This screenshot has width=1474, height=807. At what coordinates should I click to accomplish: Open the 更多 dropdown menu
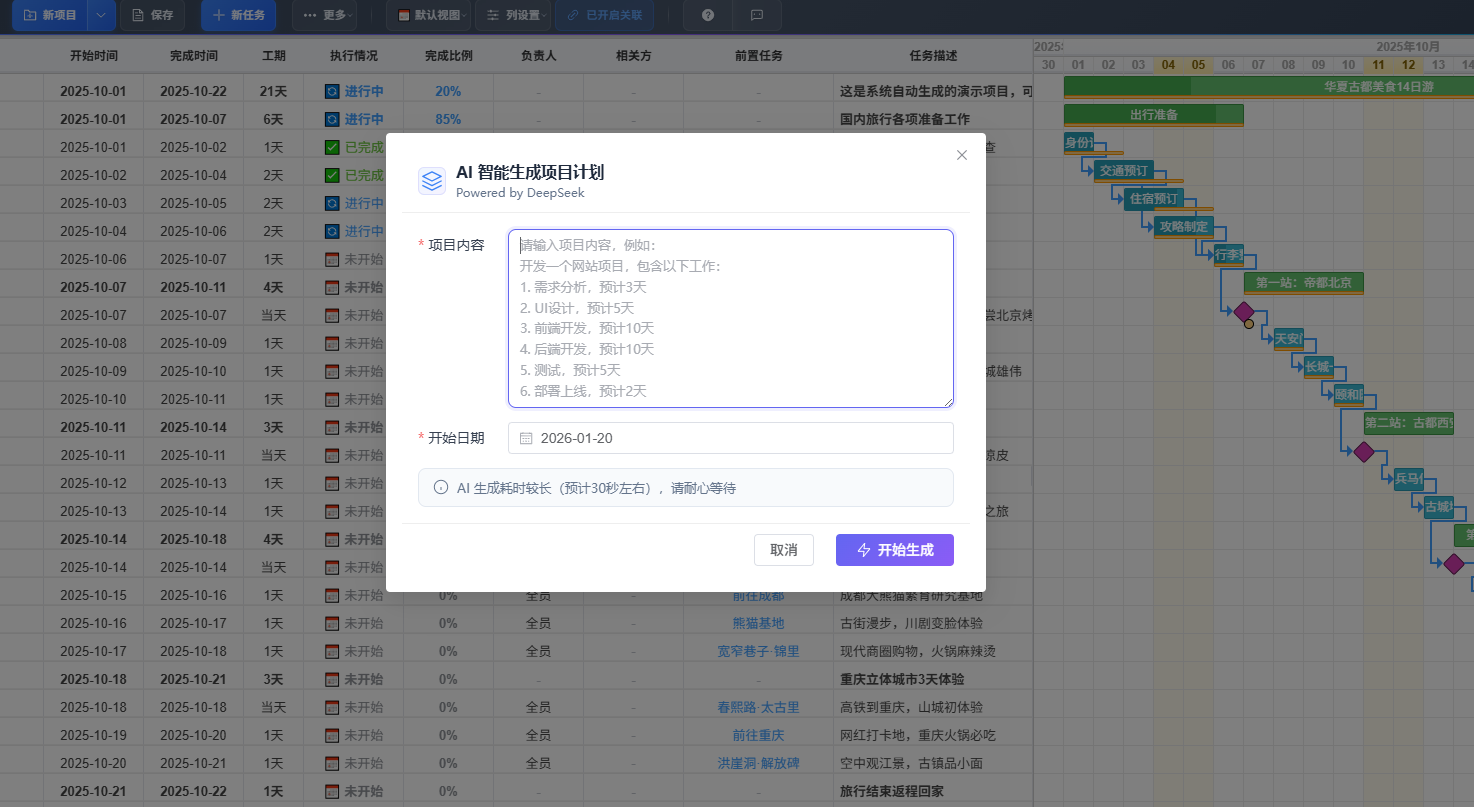[x=325, y=15]
